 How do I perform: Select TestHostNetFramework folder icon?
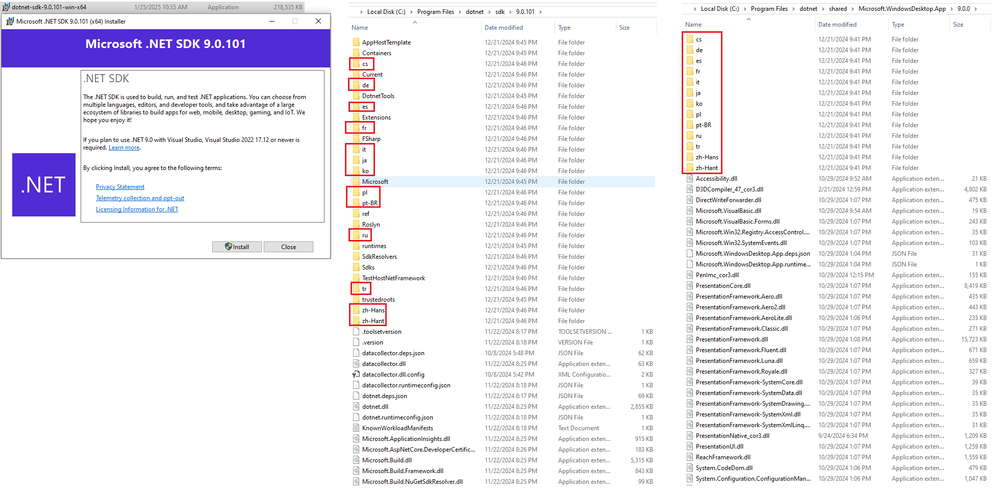click(x=356, y=278)
